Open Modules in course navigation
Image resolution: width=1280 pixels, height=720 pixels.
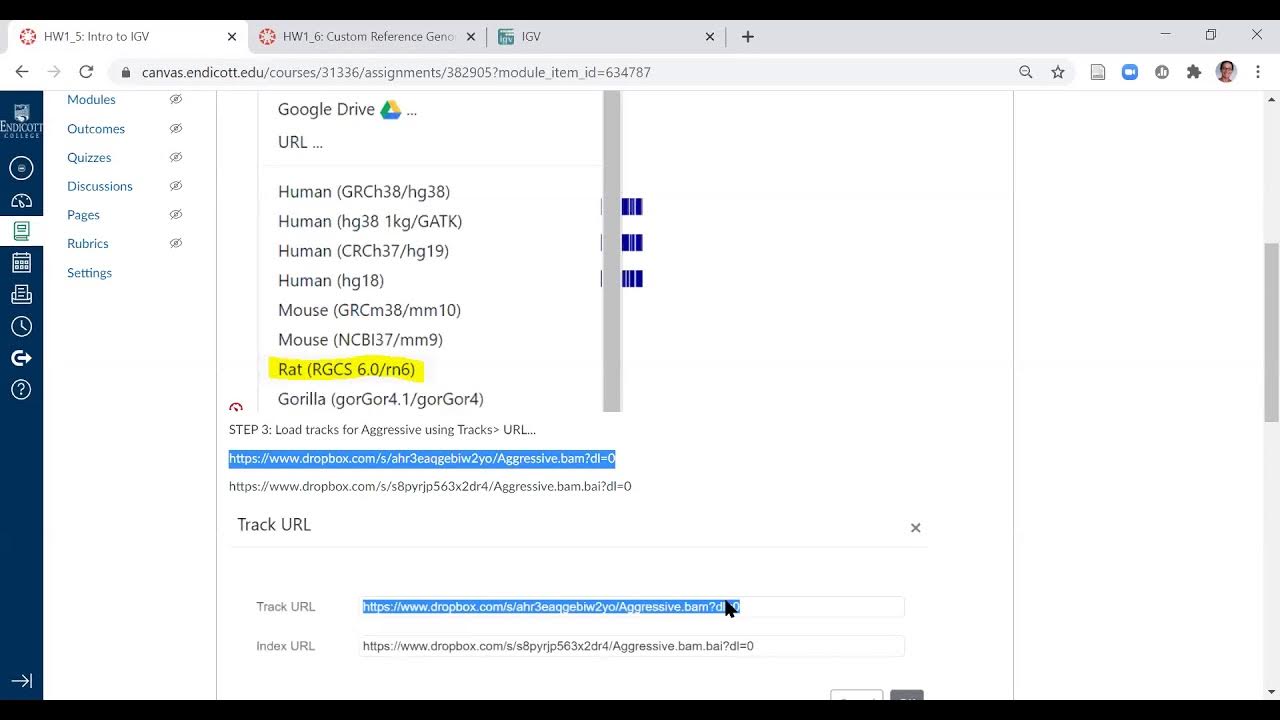[91, 99]
